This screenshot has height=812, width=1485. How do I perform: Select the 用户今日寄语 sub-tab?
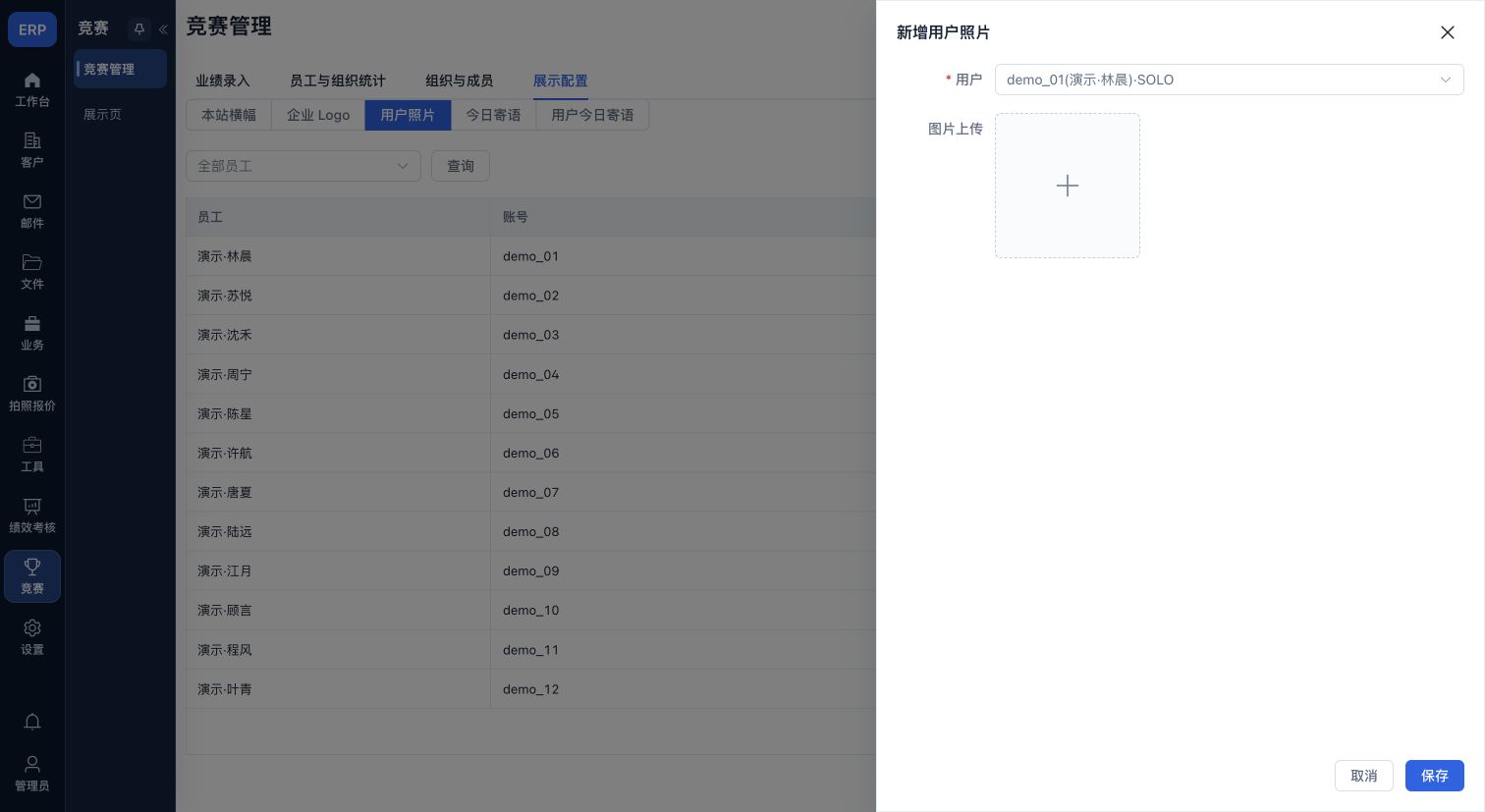tap(592, 115)
